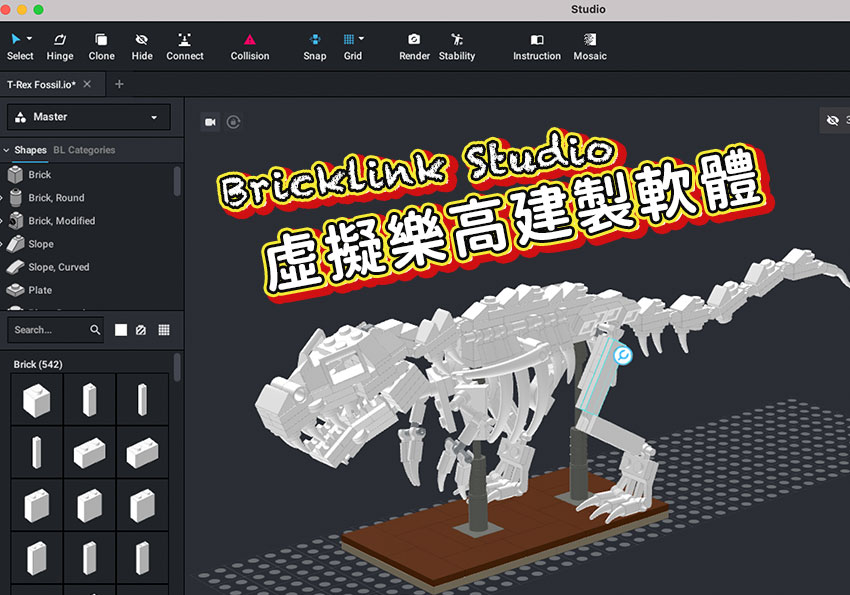Open the white color swatch picker
Viewport: 850px width, 595px height.
click(x=121, y=329)
